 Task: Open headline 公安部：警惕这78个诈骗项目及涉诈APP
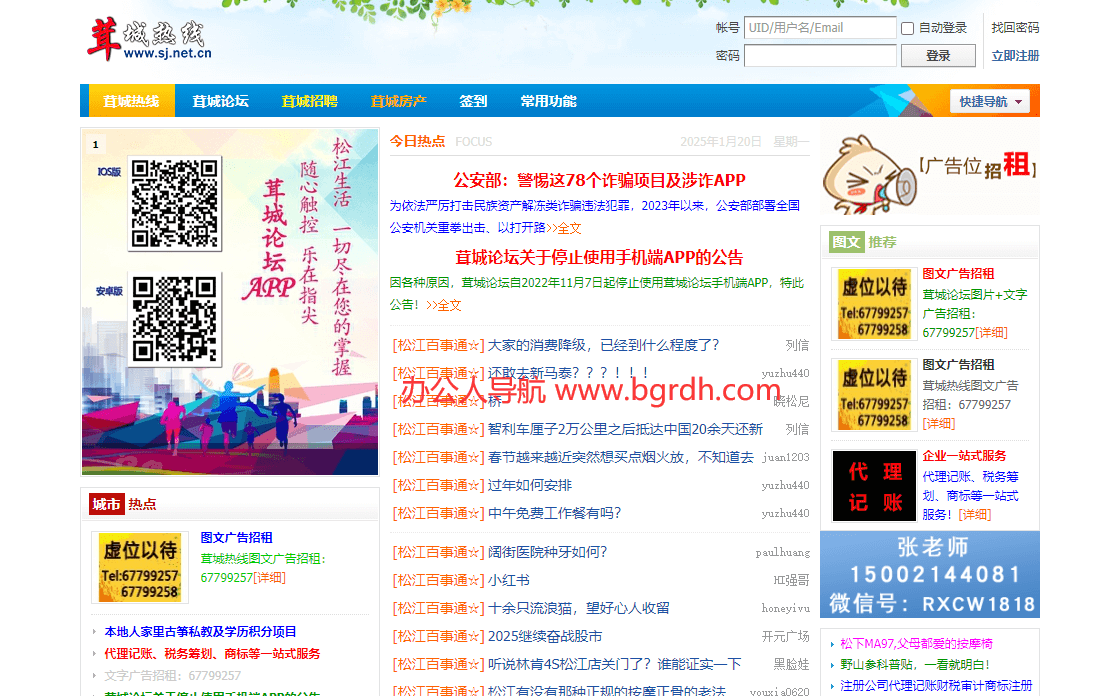coord(599,180)
